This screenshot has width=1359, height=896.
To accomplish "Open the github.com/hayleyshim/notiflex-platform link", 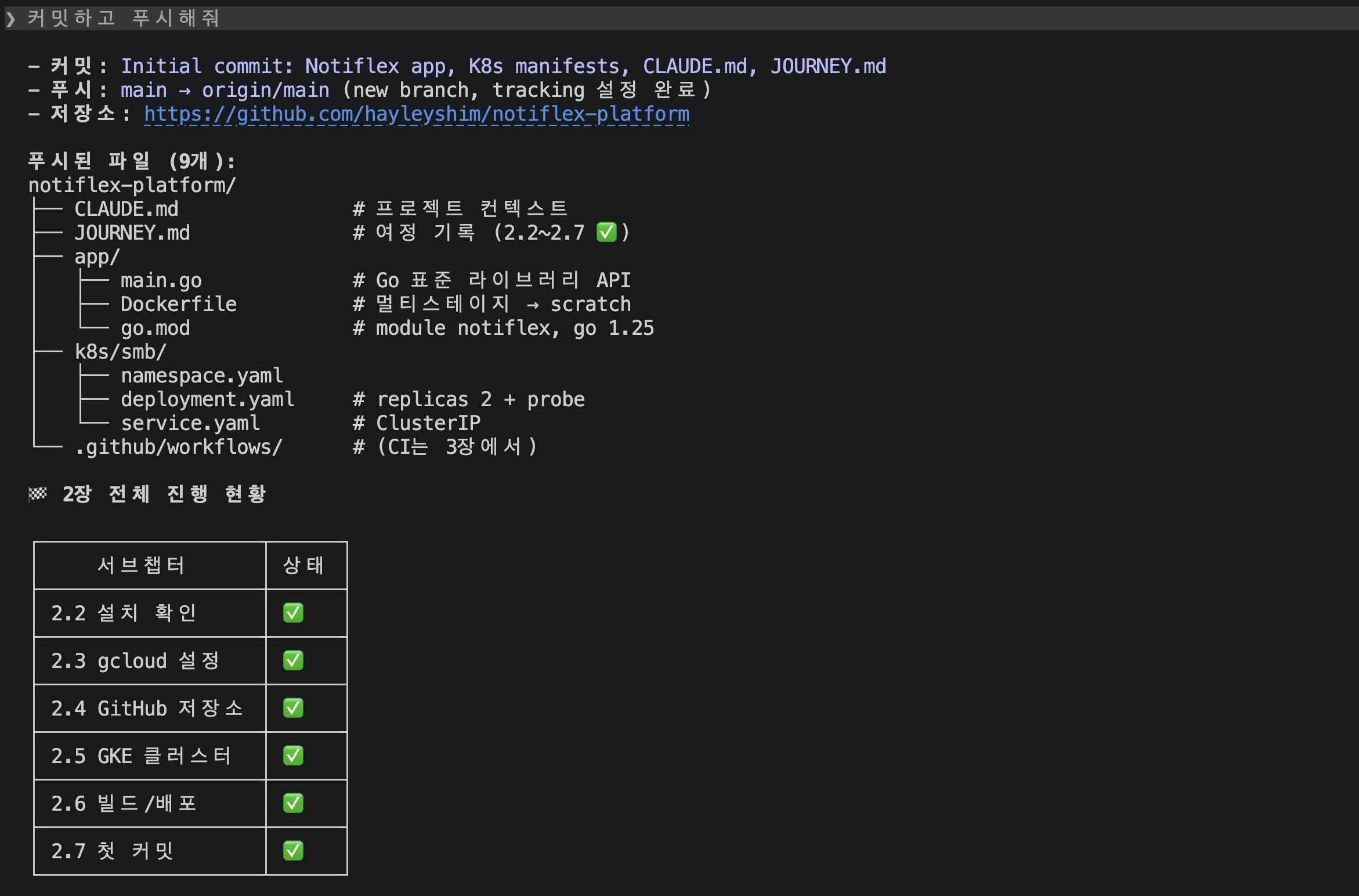I will pyautogui.click(x=417, y=114).
